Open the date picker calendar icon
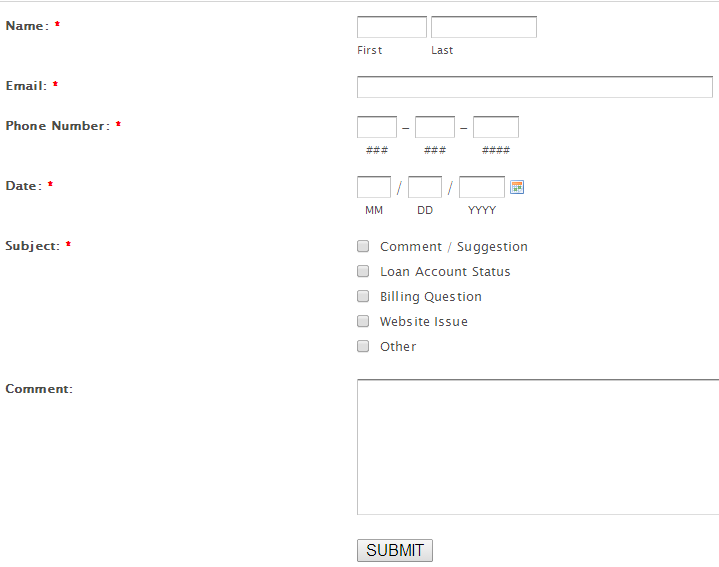The image size is (719, 567). 517,187
